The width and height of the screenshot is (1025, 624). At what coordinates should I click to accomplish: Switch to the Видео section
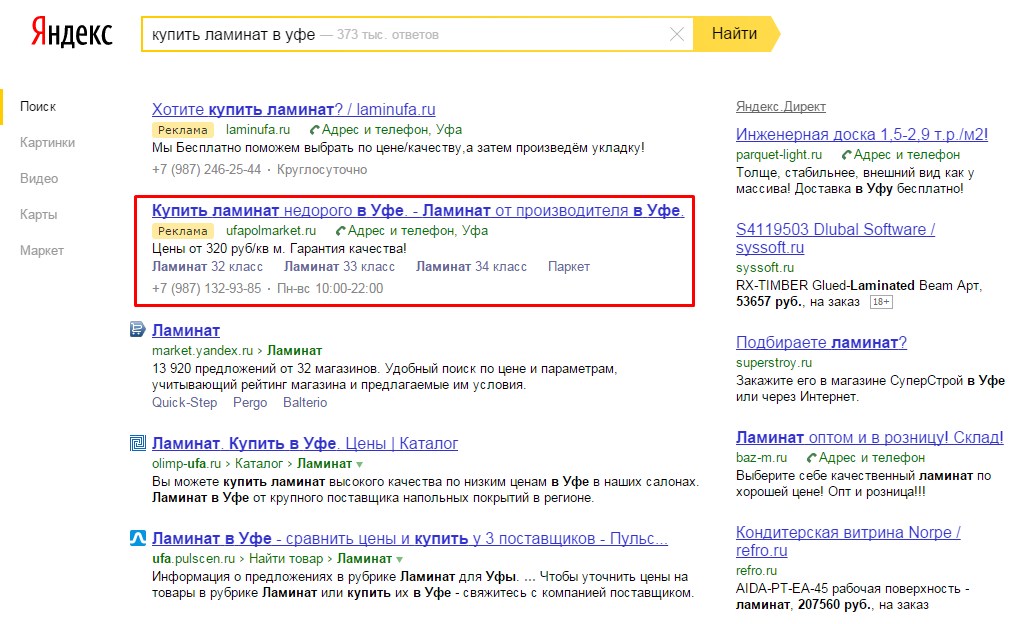pos(39,178)
